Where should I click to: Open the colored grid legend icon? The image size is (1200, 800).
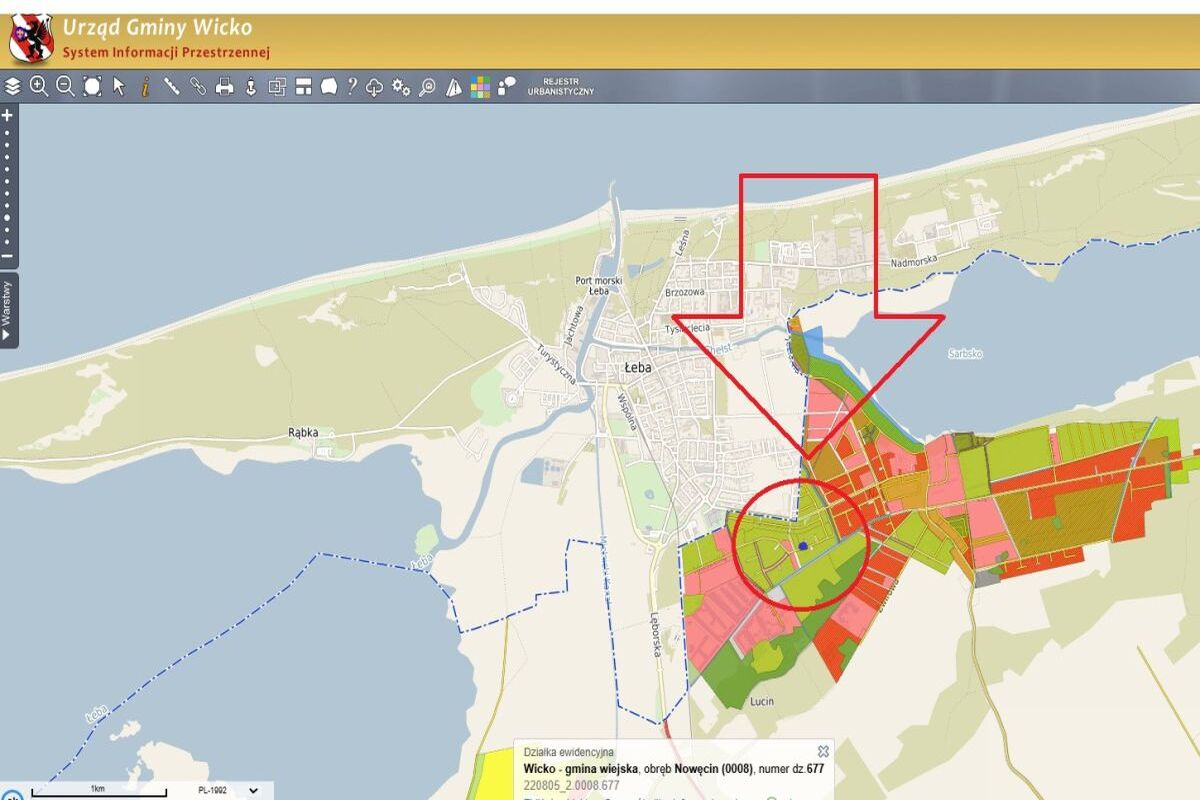[481, 87]
